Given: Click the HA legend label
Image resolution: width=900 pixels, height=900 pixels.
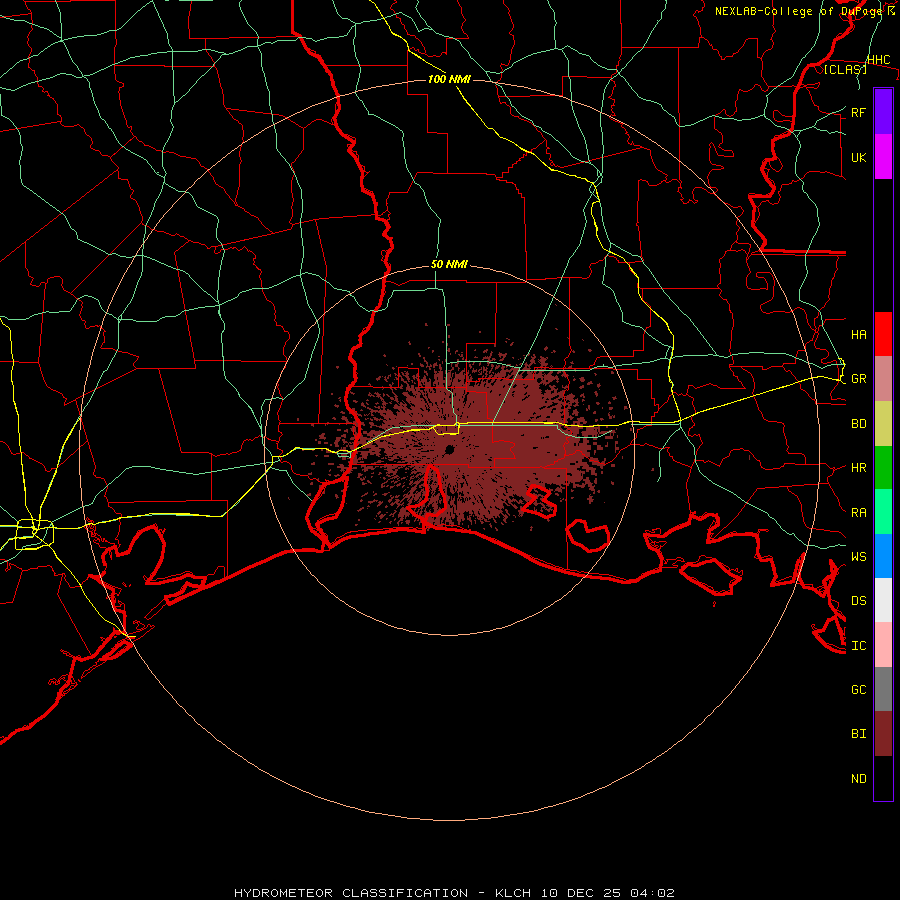Looking at the screenshot, I should (858, 334).
